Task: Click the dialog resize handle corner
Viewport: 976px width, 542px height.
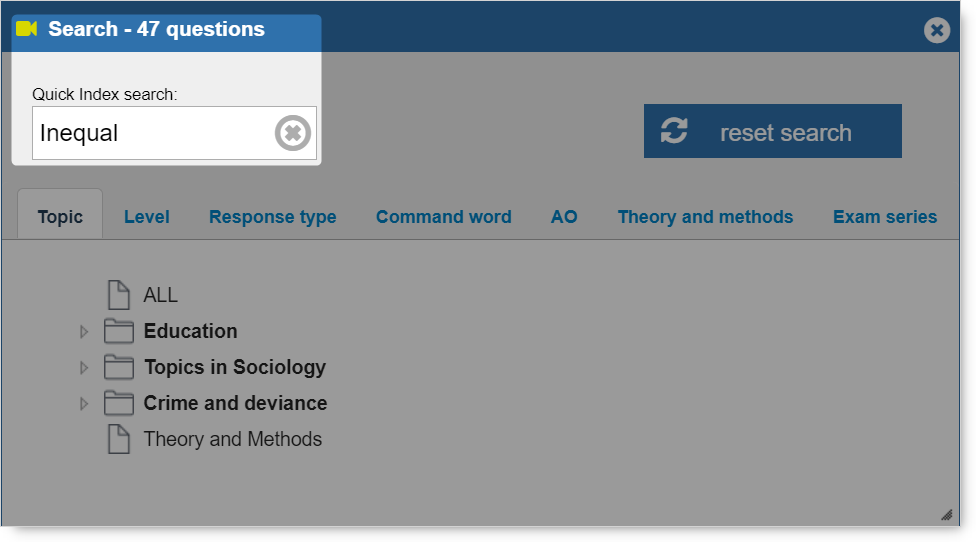Action: click(x=946, y=515)
